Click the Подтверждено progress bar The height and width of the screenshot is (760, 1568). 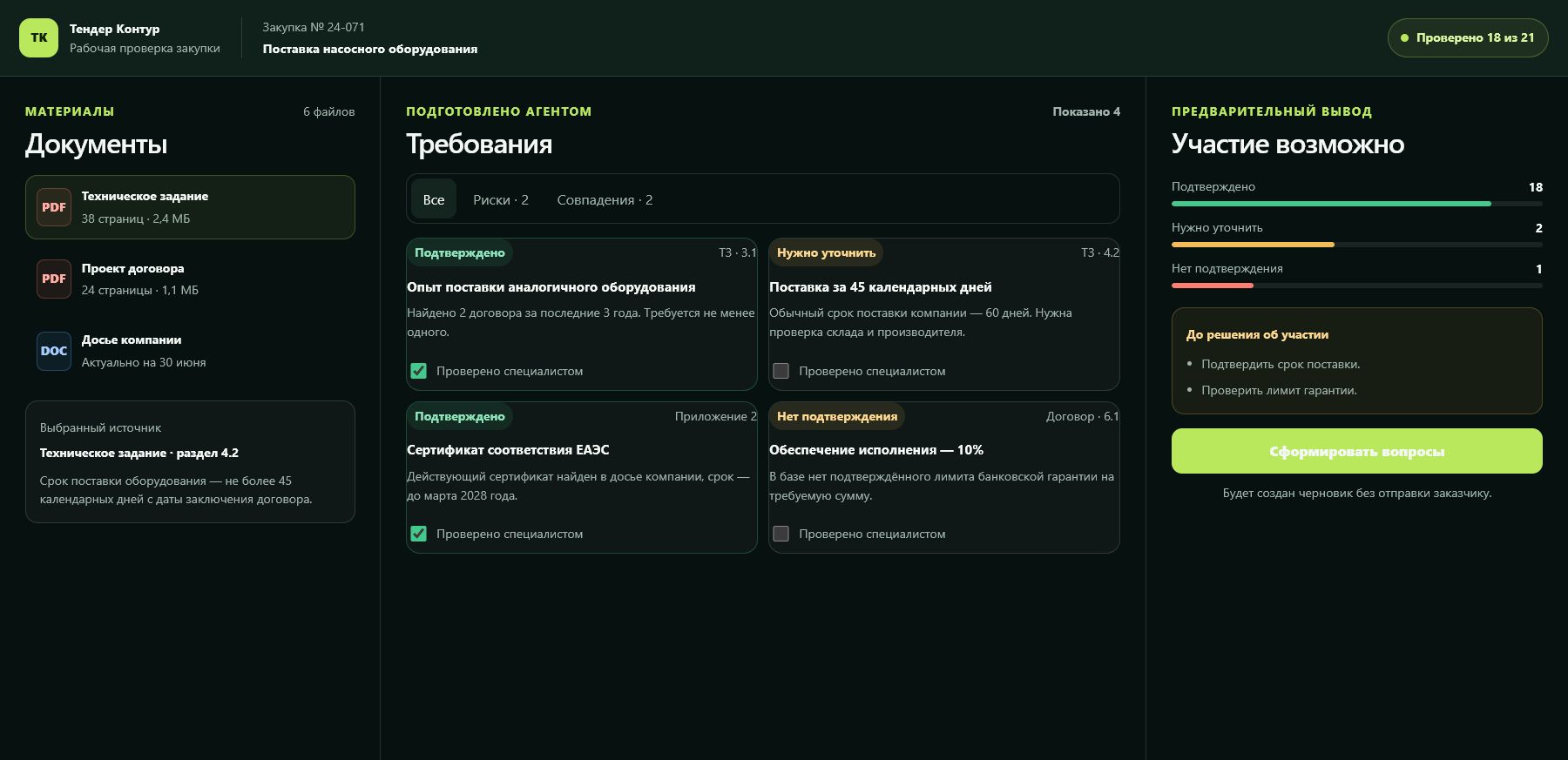tap(1356, 204)
